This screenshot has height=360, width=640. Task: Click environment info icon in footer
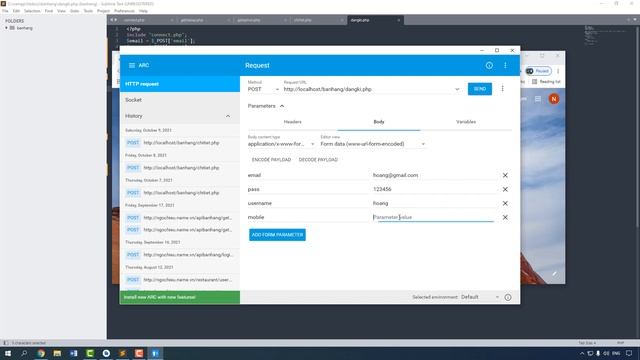[x=508, y=297]
